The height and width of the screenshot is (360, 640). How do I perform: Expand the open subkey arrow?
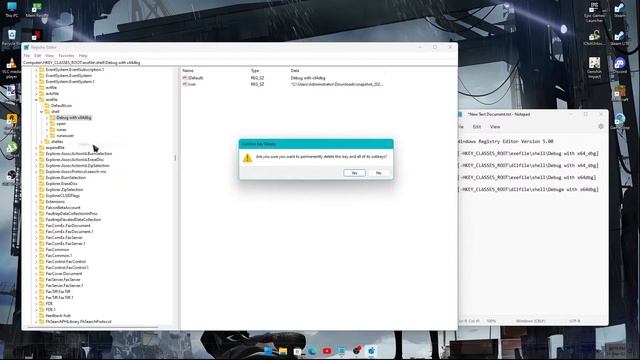point(47,124)
